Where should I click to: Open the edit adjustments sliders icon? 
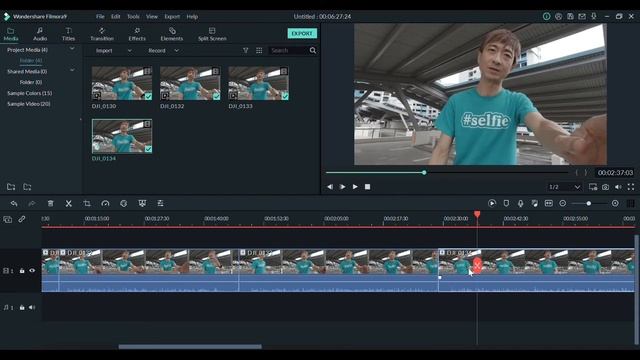tap(160, 203)
